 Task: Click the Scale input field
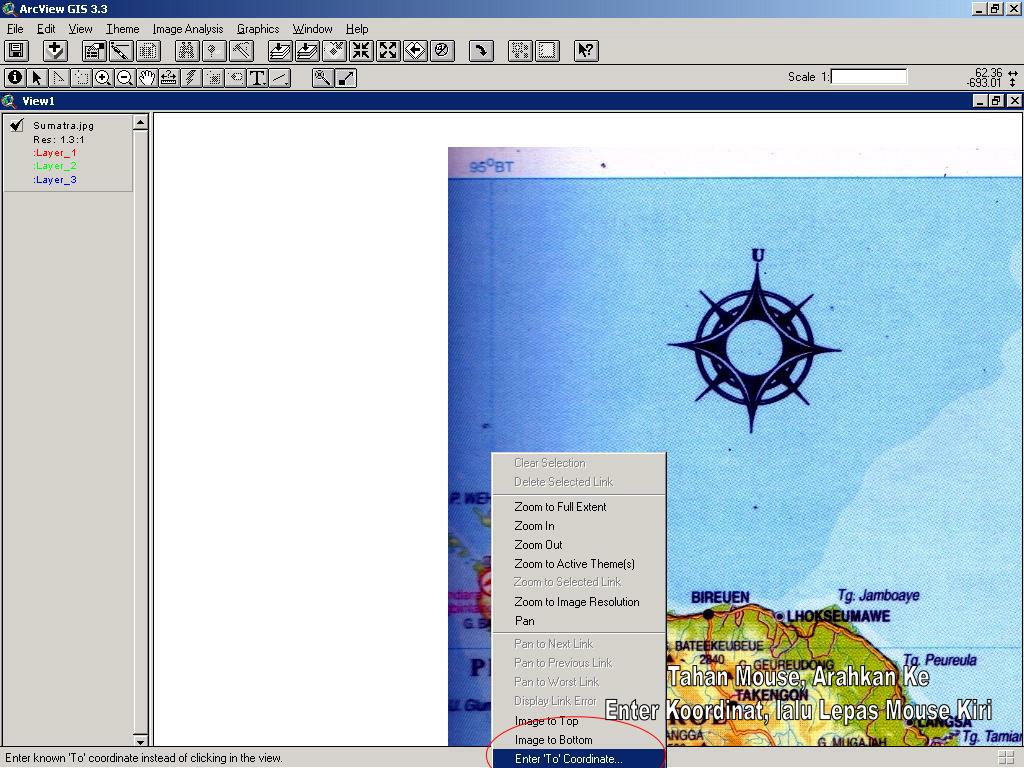(x=869, y=76)
